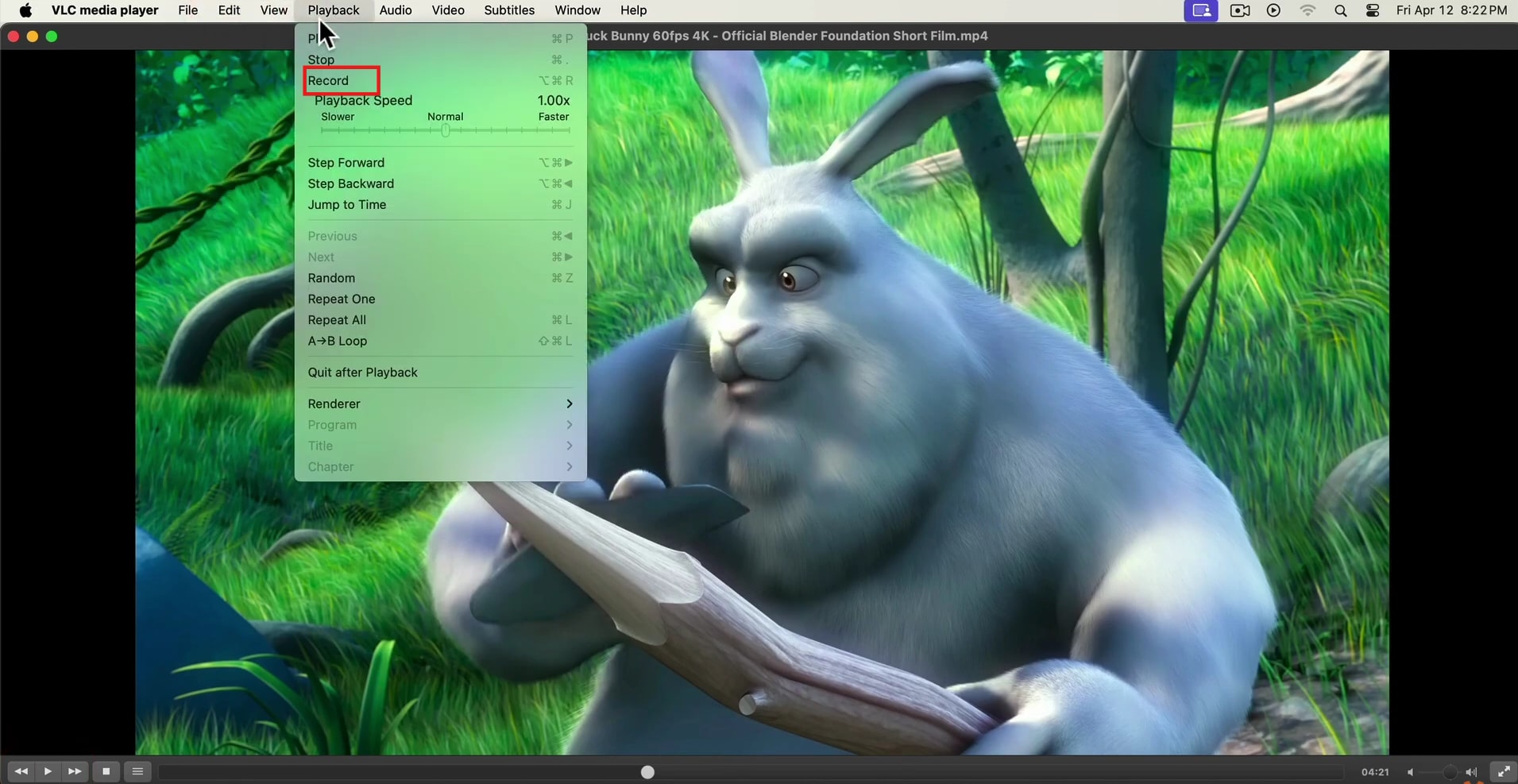The width and height of the screenshot is (1518, 784).
Task: Choose Stop from the Playback menu
Action: pos(440,60)
